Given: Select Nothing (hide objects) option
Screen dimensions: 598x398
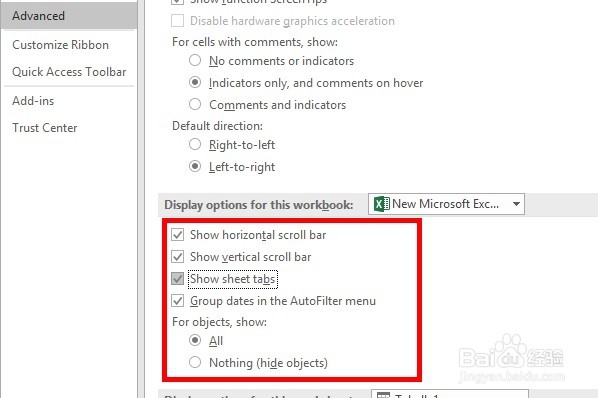Looking at the screenshot, I should [x=195, y=362].
